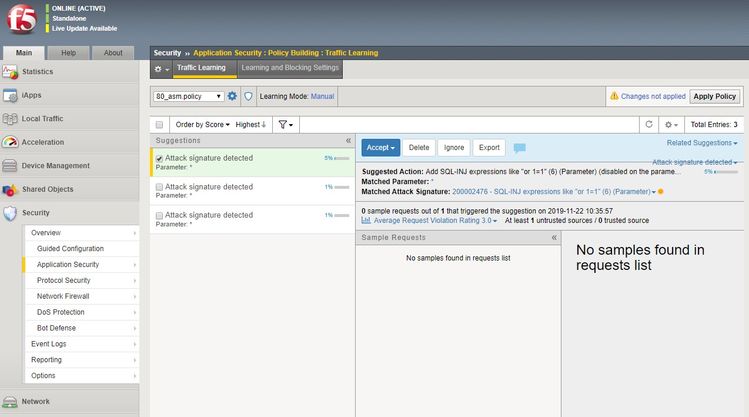Click the 5% score bar of first suggestion
Viewport: 749px width, 417px height.
[x=342, y=158]
